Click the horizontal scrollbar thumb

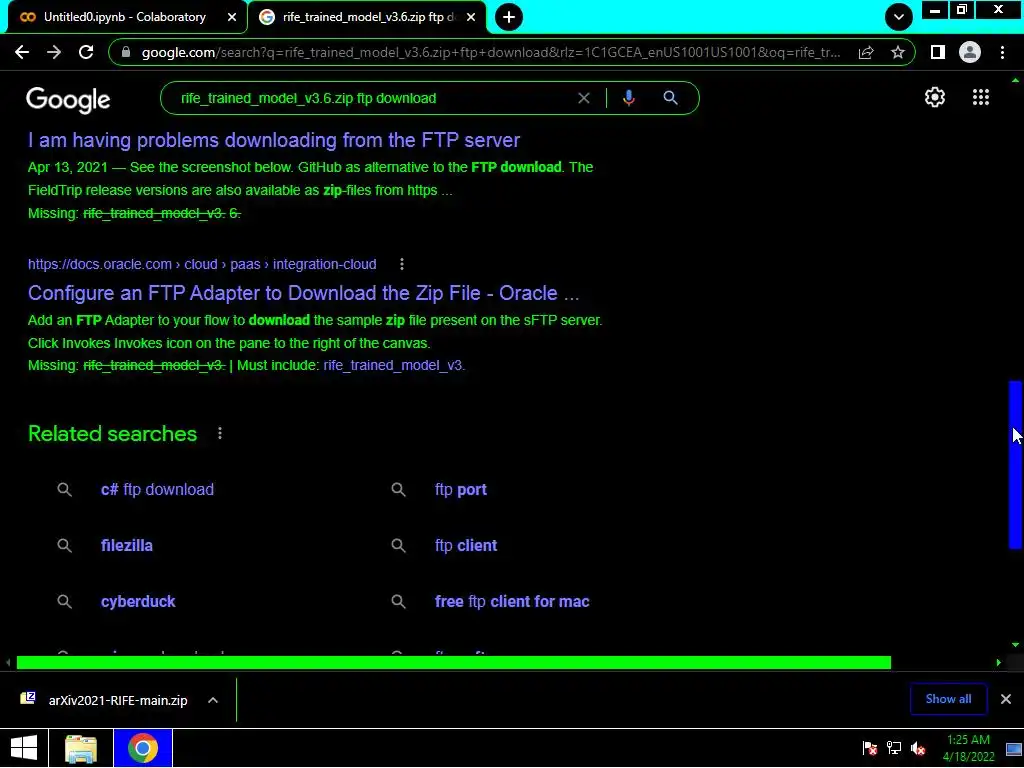[453, 663]
